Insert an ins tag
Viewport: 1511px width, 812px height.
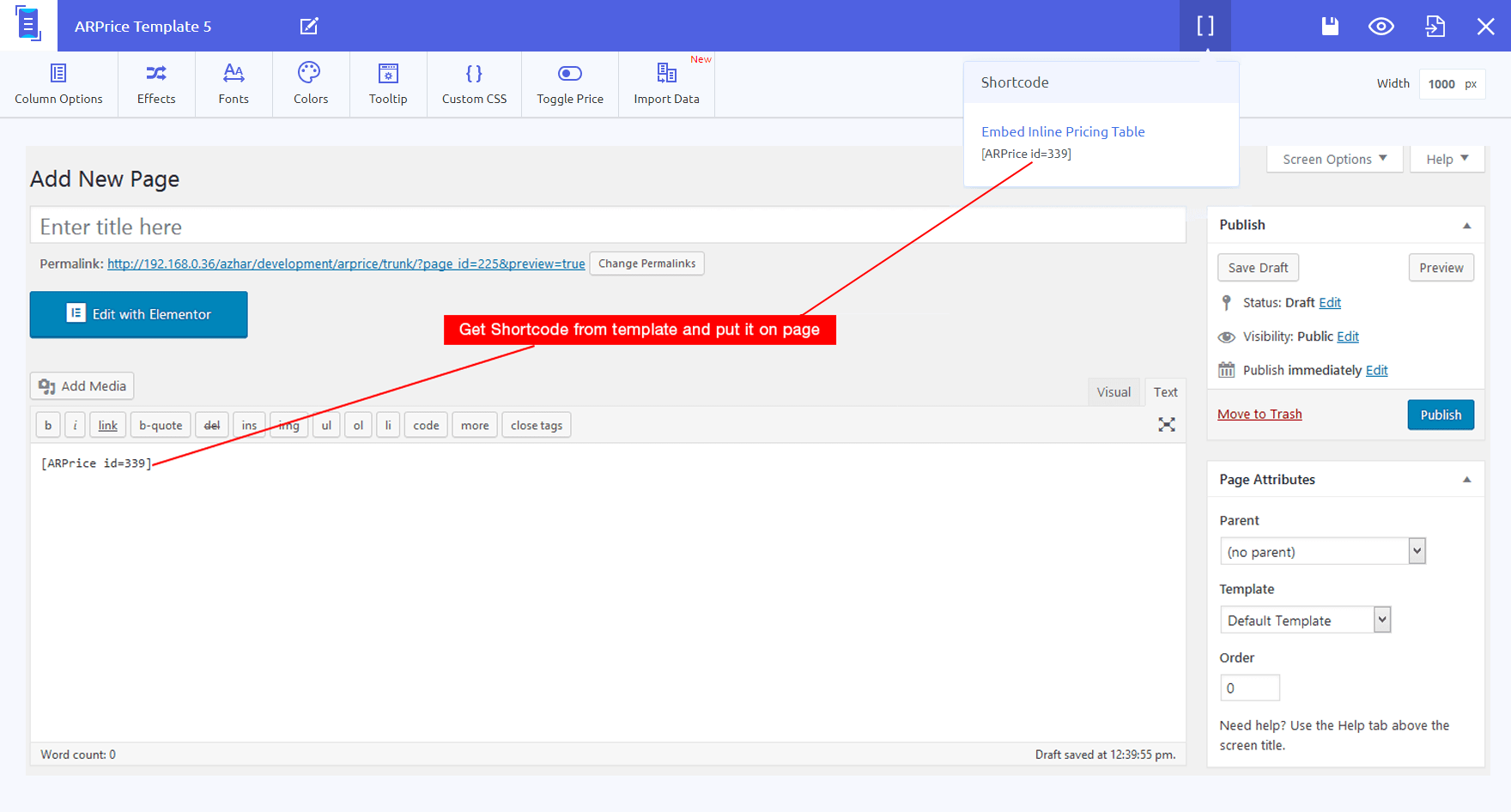tap(249, 425)
